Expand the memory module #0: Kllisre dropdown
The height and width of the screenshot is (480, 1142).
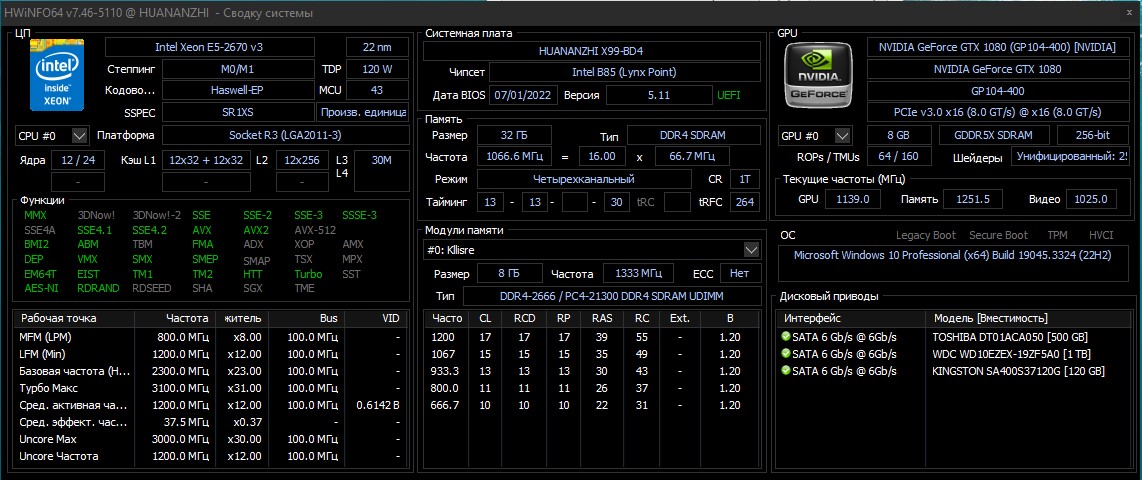[x=591, y=250]
